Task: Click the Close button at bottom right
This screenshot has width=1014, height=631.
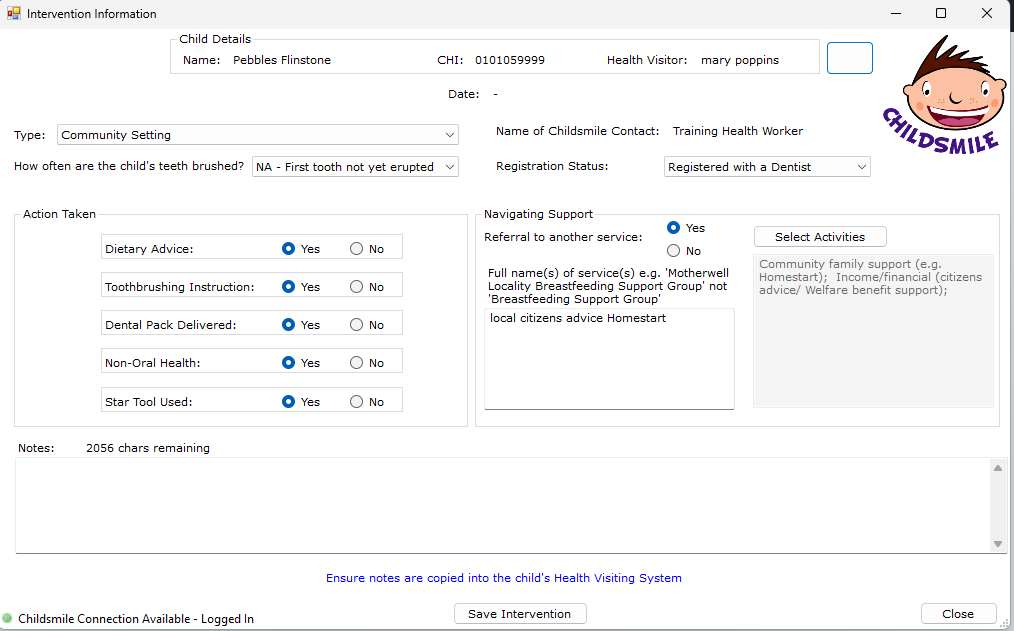Action: (958, 614)
